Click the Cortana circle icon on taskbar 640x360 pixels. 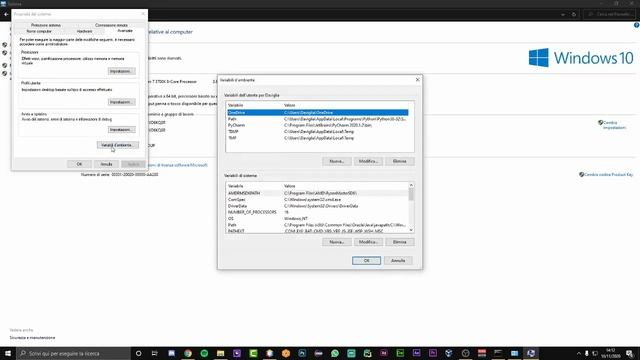tap(138, 353)
